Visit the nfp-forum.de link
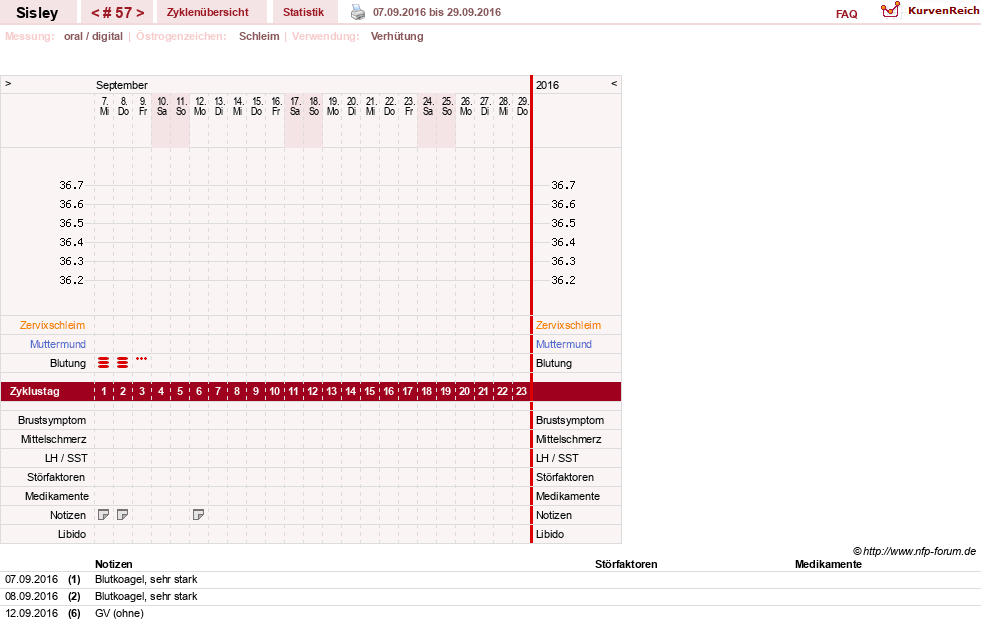Screen dimensions: 981x643 tap(919, 551)
